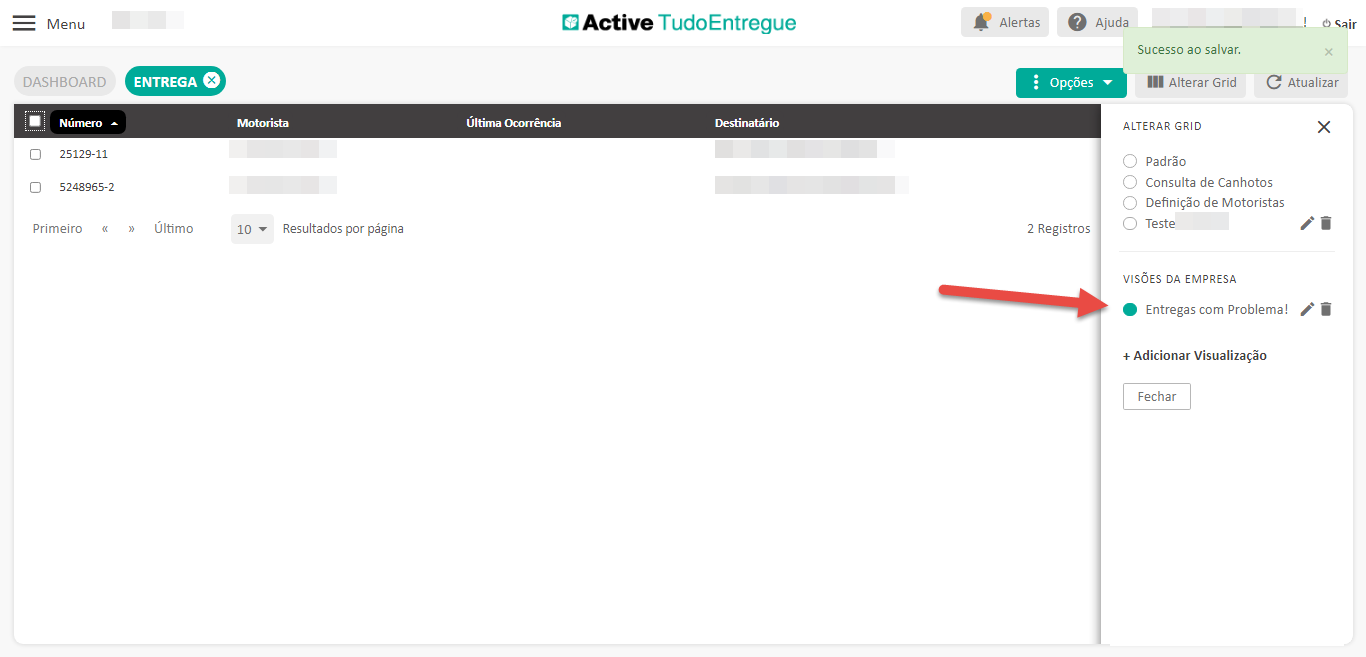Select the Padrão grid radio button

(x=1130, y=161)
